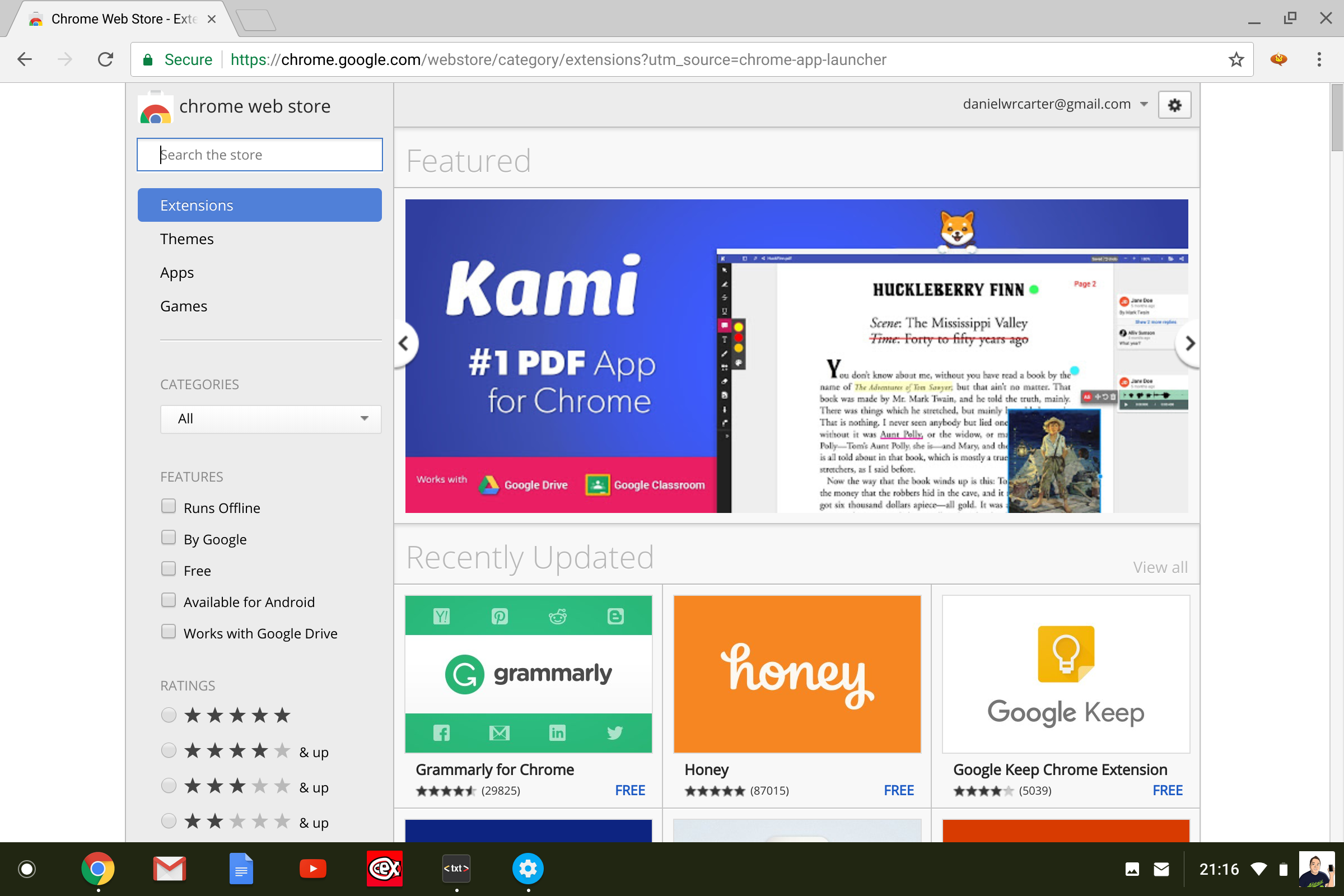Click FREE on the Honey card
Image resolution: width=1344 pixels, height=896 pixels.
[x=899, y=790]
